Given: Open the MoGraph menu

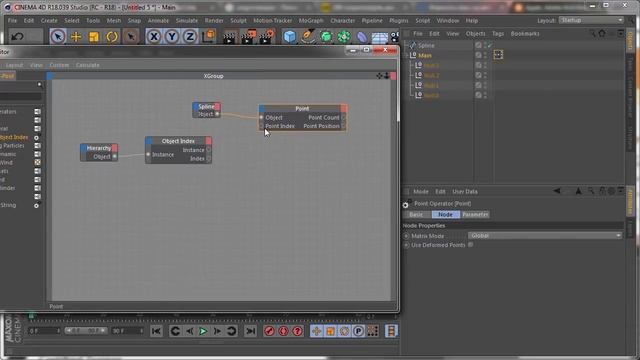Looking at the screenshot, I should click(x=311, y=20).
